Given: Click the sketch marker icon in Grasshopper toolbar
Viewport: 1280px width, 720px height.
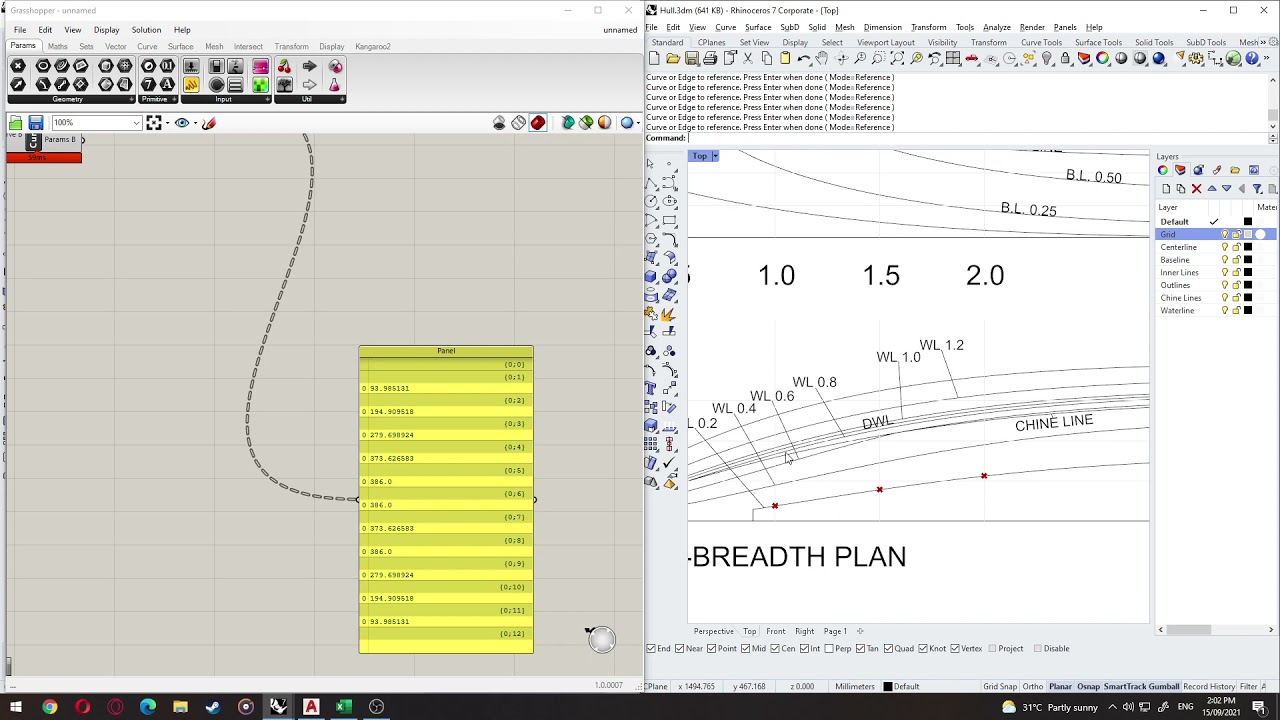Looking at the screenshot, I should (209, 123).
